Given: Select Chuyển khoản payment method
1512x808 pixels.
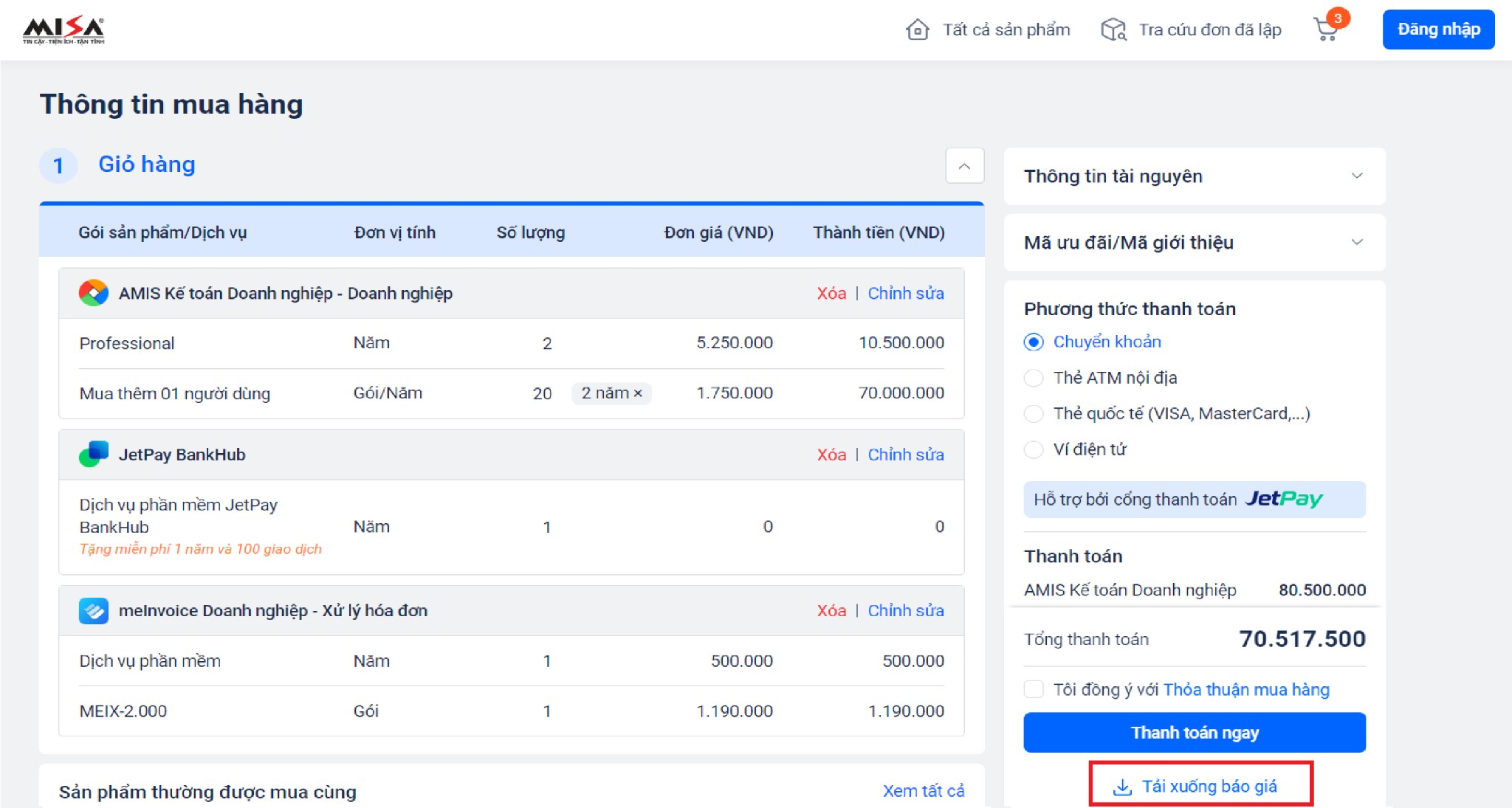Looking at the screenshot, I should (1034, 342).
